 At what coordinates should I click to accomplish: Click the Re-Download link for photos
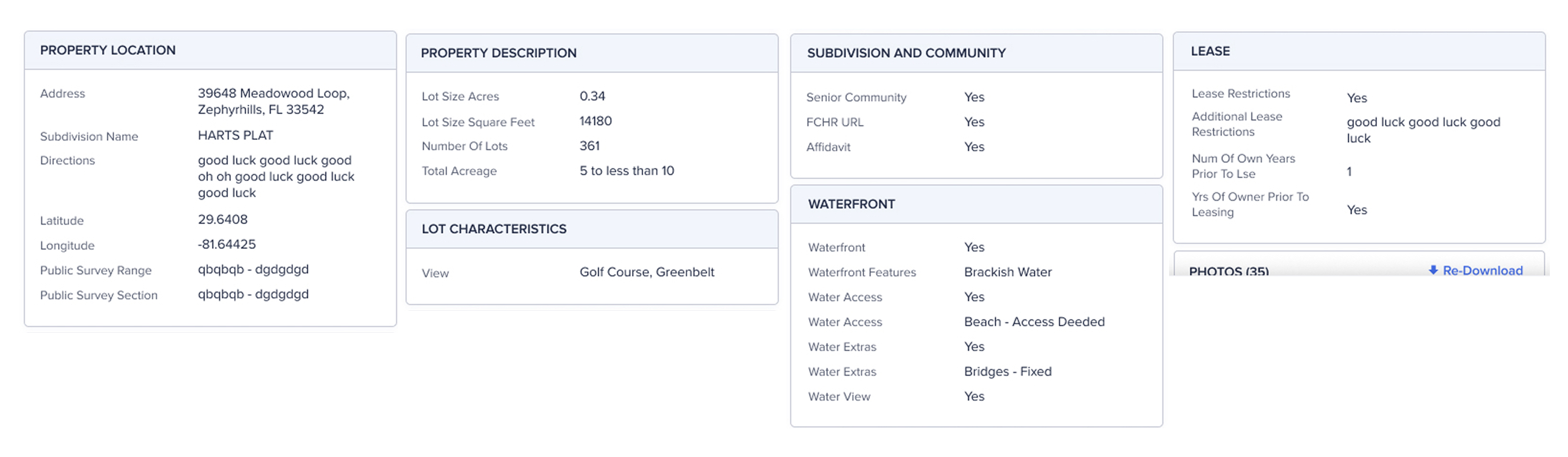pyautogui.click(x=1476, y=270)
